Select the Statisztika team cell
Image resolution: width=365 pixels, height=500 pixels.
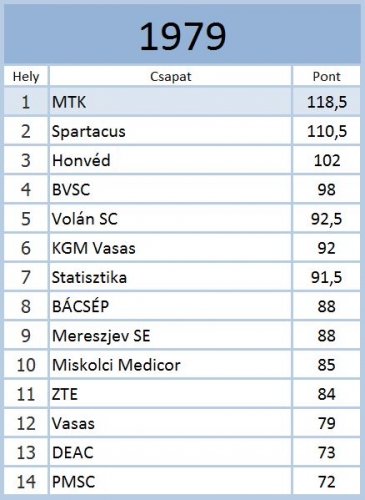[170, 277]
